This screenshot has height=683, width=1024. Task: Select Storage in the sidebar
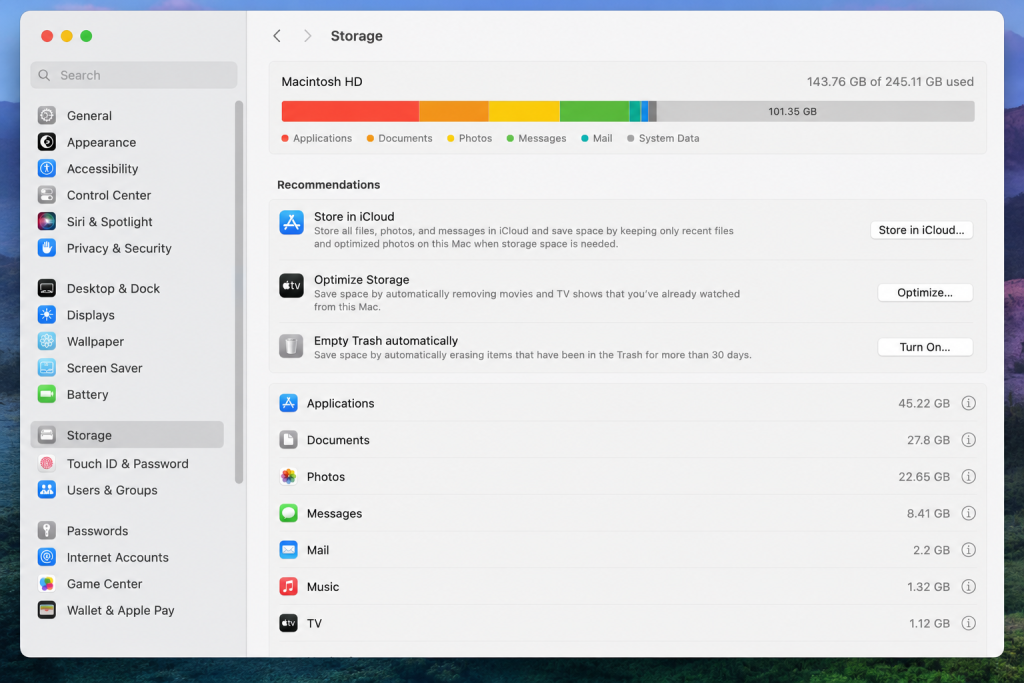point(127,435)
